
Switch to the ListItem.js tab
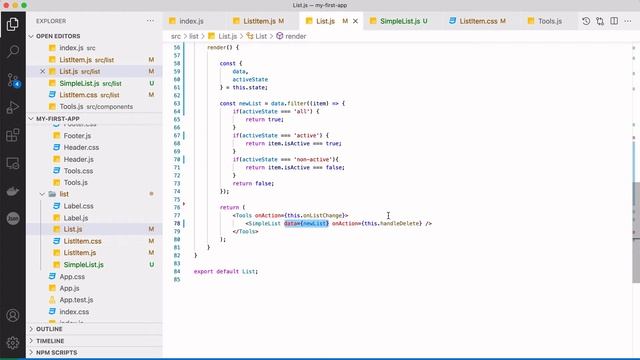pyautogui.click(x=259, y=21)
